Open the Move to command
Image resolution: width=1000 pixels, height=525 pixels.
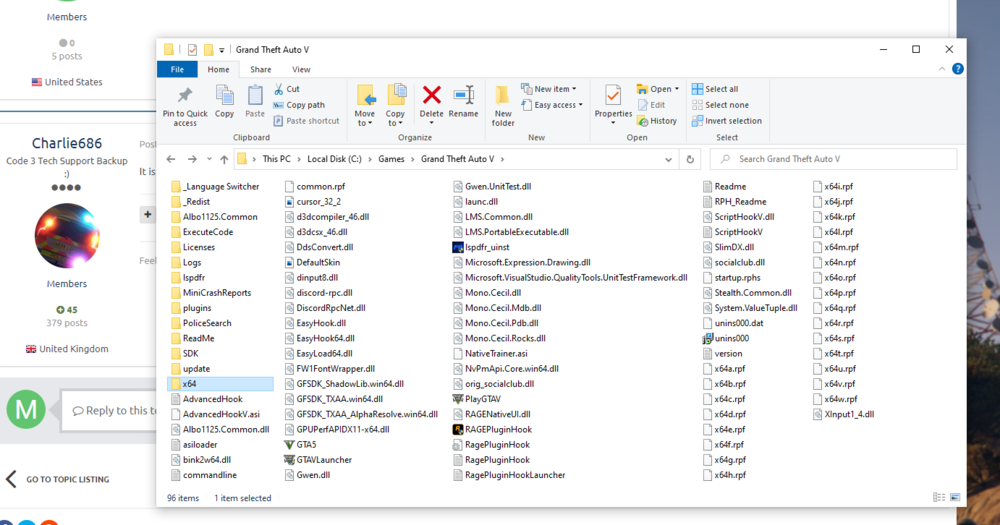(365, 105)
